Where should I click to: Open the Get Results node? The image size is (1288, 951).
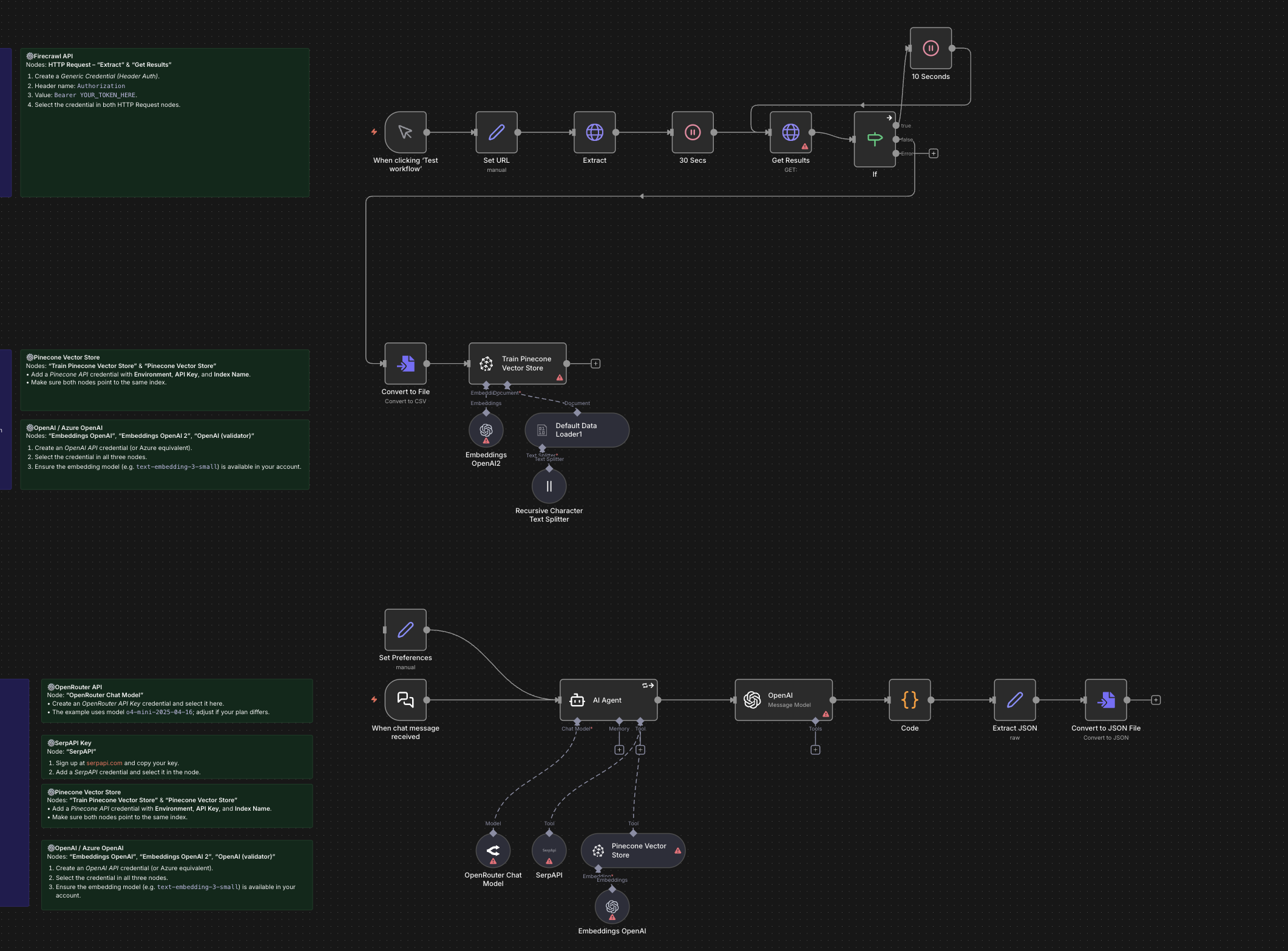pyautogui.click(x=790, y=132)
